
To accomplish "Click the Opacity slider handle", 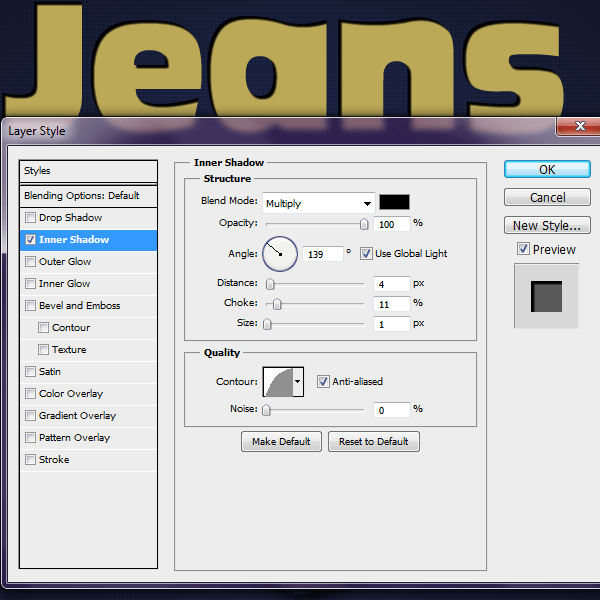I will click(364, 225).
